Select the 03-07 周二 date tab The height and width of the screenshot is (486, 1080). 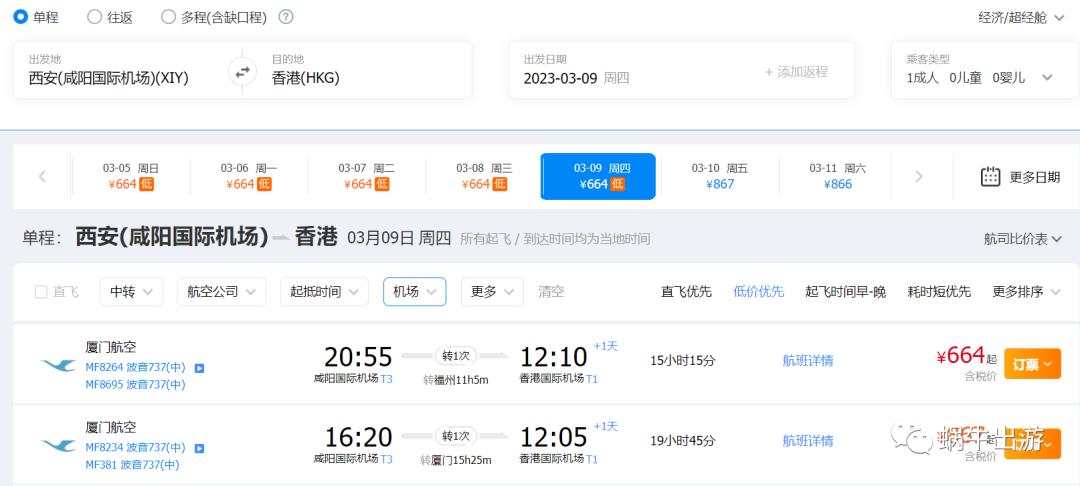click(x=366, y=176)
